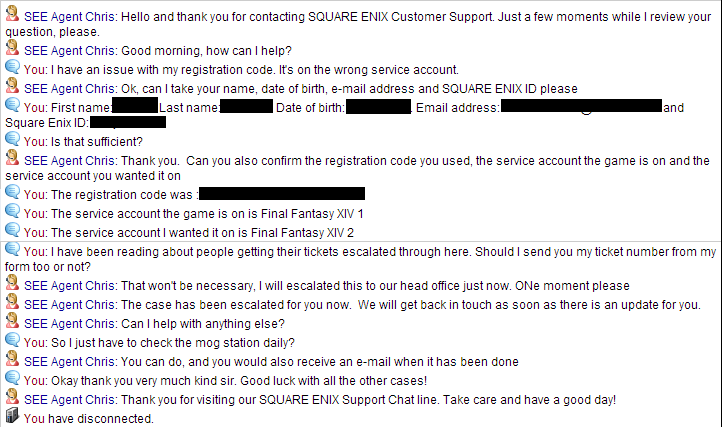Viewport: 722px width, 427px height.
Task: Click the agent avatar beside "Good morning, how can I help?"
Action: [12, 50]
